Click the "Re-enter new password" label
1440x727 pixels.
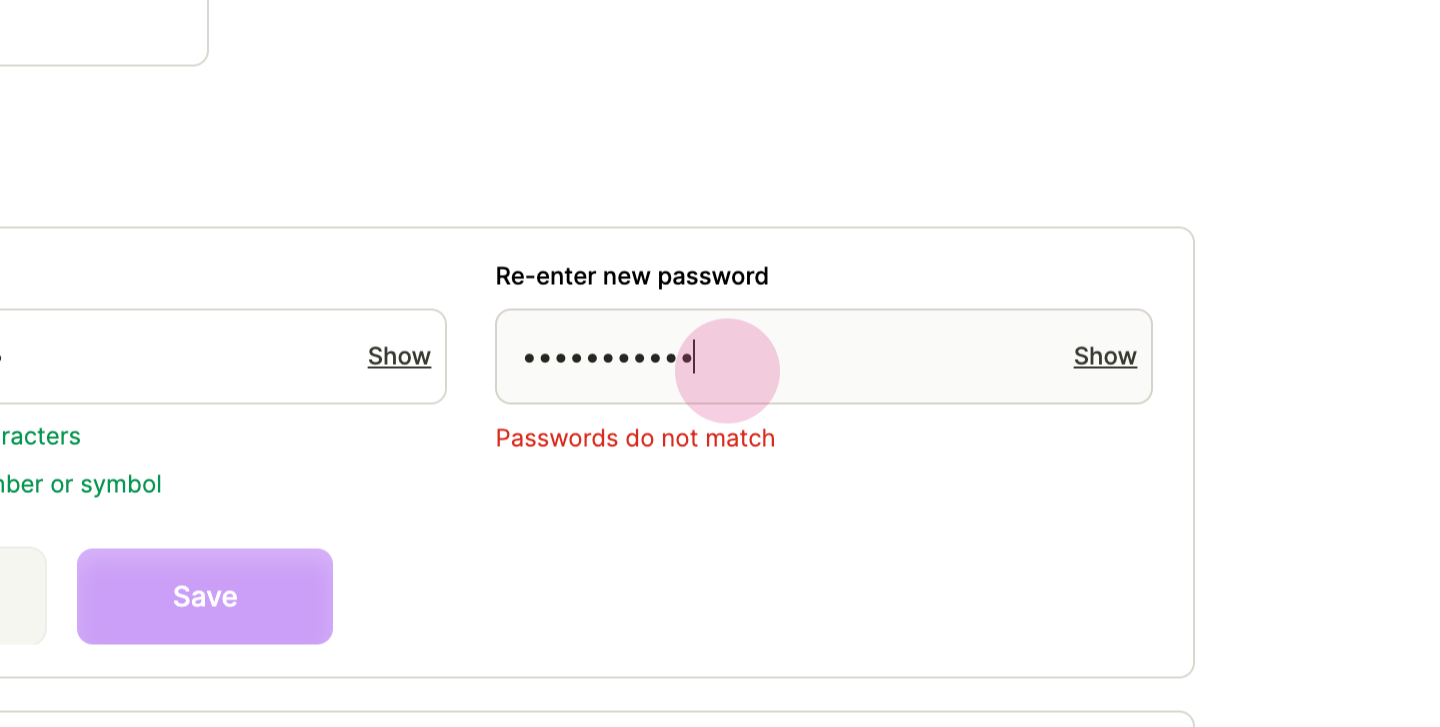pos(632,276)
